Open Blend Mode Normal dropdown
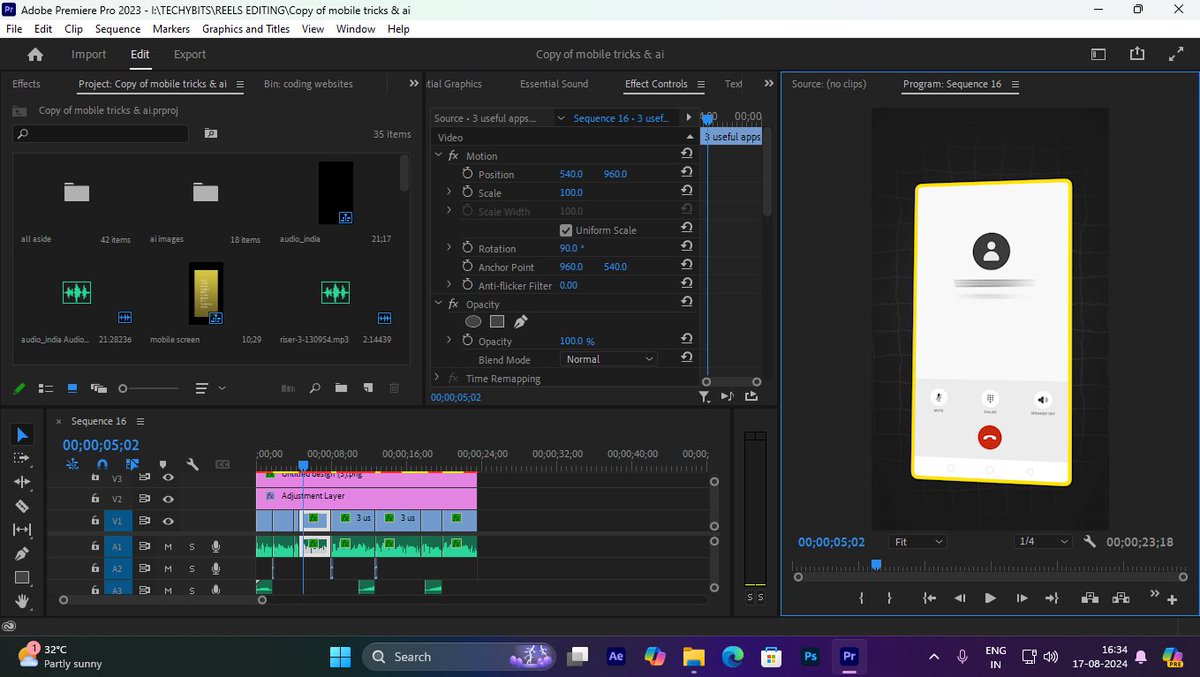 609,359
